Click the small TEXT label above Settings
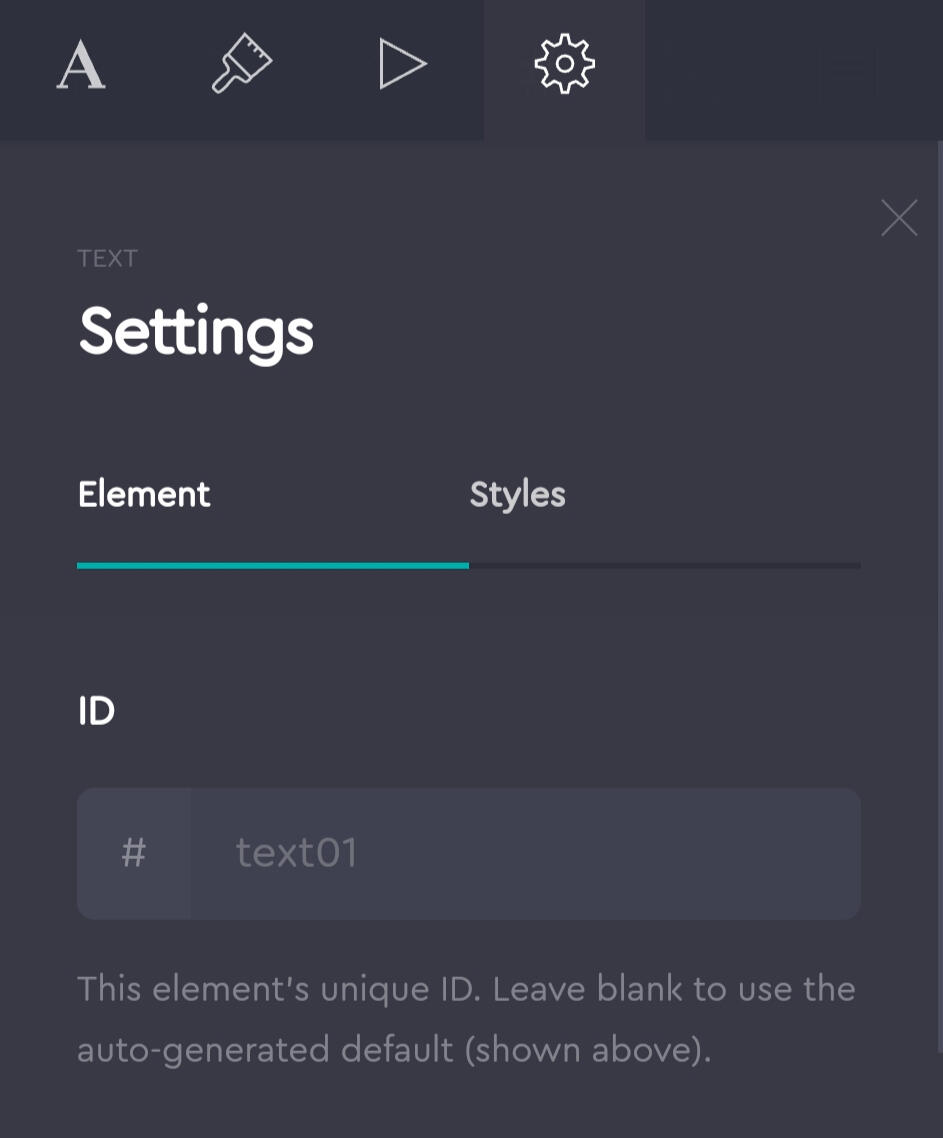Viewport: 943px width, 1138px height. [107, 259]
